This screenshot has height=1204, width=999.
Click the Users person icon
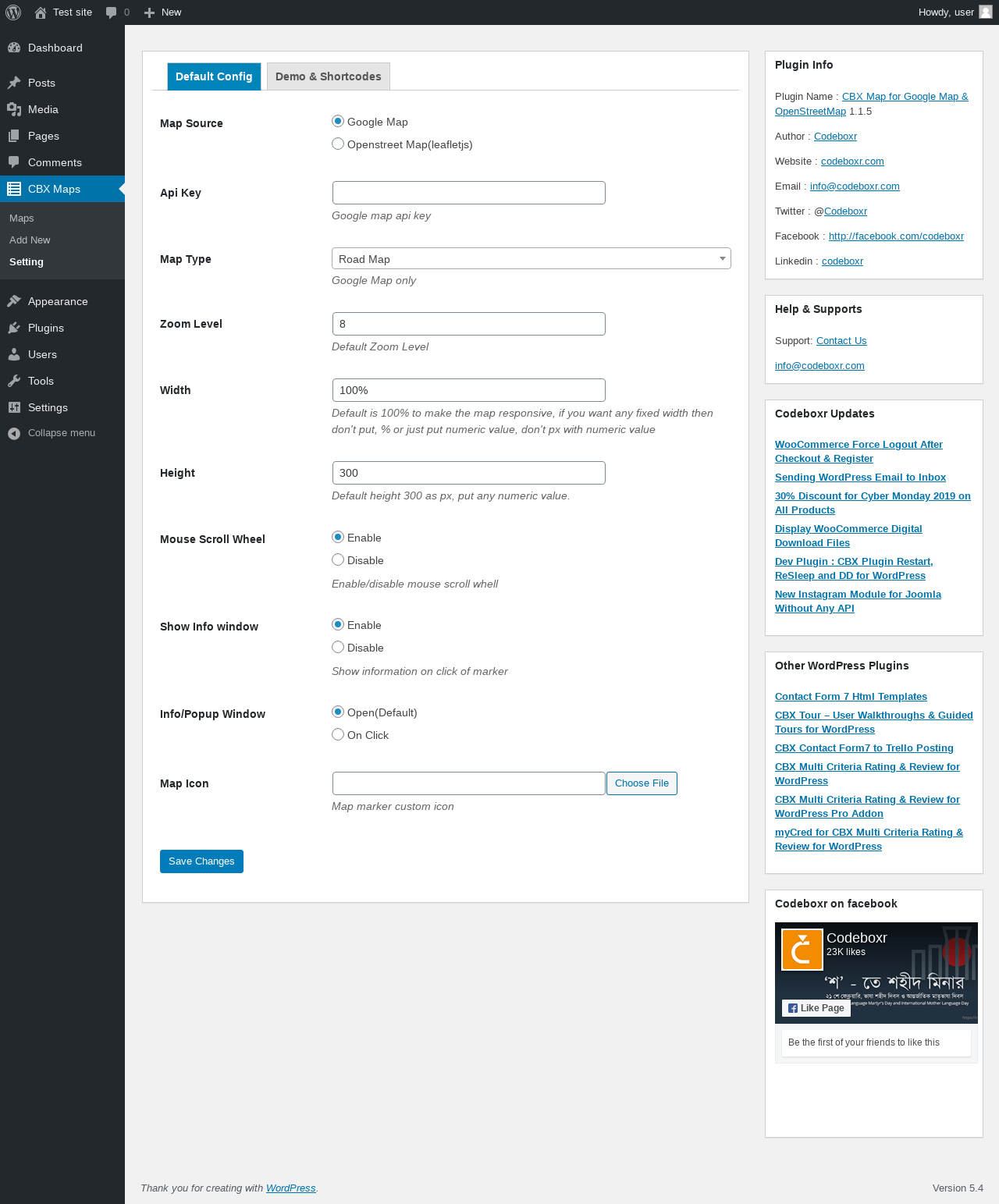coord(14,354)
